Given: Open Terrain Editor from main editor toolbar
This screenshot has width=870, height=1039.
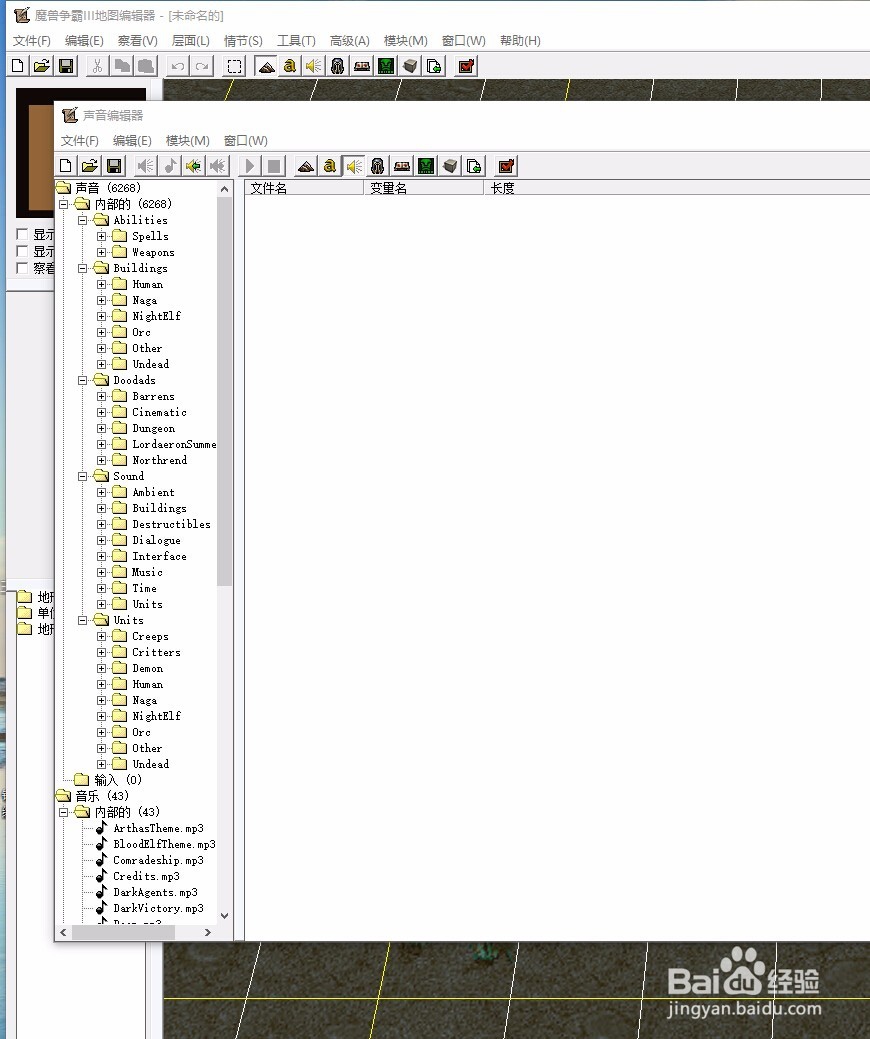Looking at the screenshot, I should pyautogui.click(x=266, y=66).
